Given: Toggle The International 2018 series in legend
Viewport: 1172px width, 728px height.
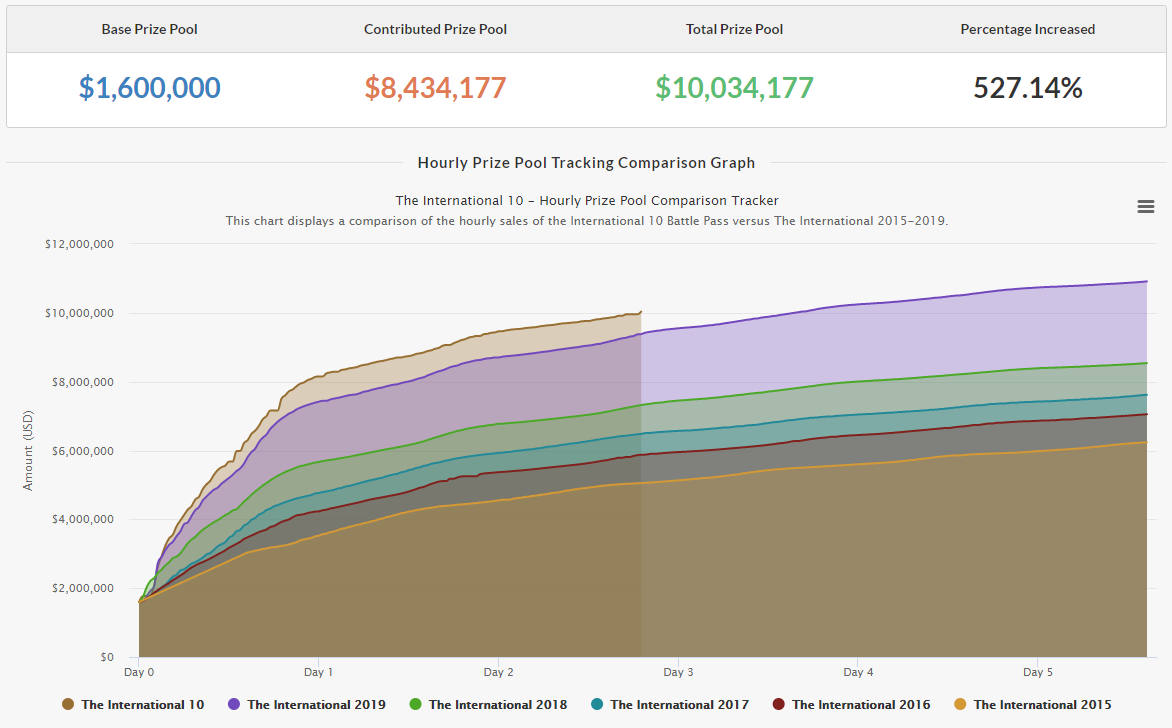Looking at the screenshot, I should tap(489, 705).
